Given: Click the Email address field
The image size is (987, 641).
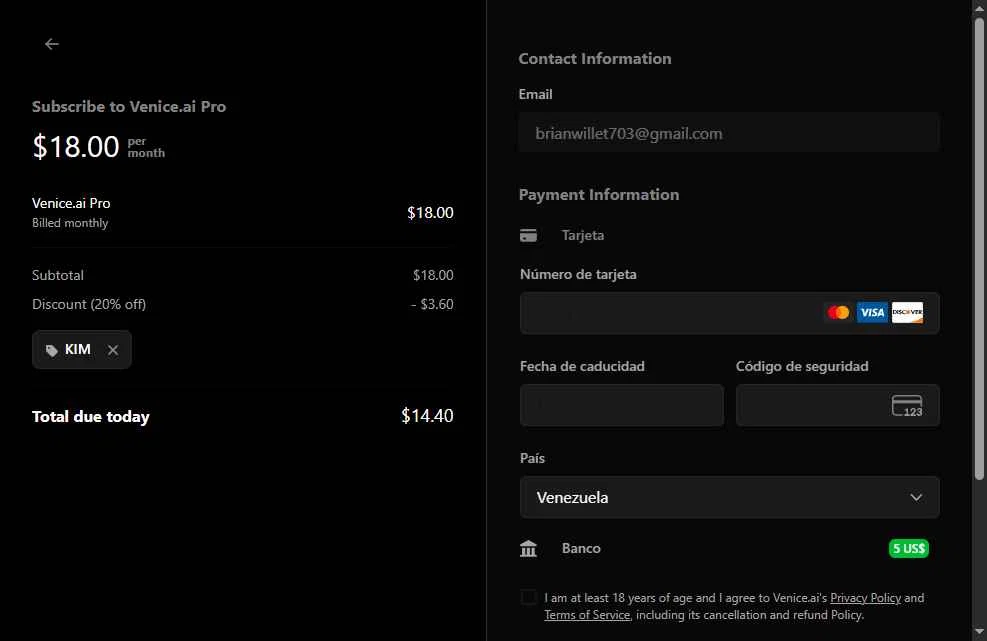Looking at the screenshot, I should coord(730,133).
